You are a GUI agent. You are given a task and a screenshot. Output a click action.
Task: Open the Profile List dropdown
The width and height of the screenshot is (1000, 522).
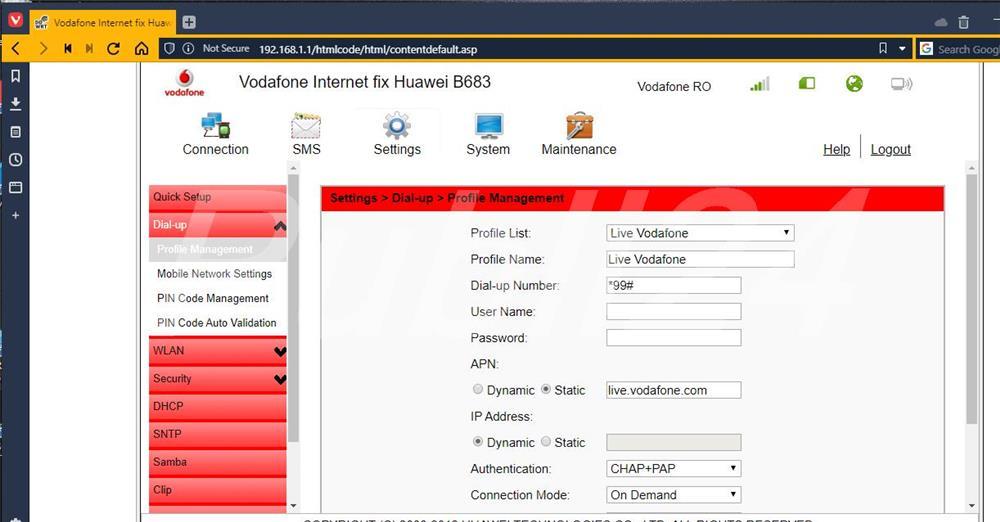point(700,233)
